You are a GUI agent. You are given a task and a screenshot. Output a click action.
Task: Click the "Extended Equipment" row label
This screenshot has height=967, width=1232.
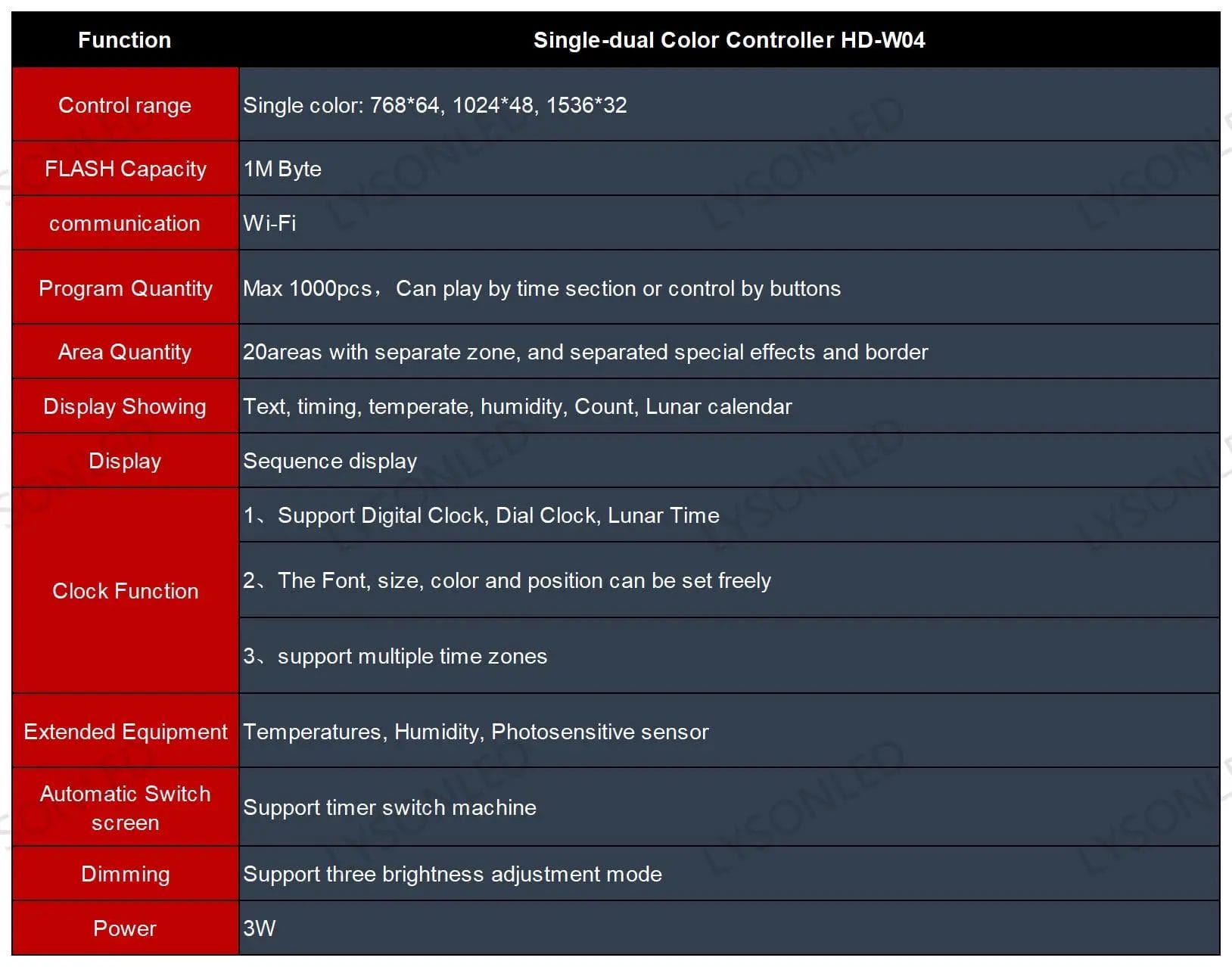[x=125, y=732]
